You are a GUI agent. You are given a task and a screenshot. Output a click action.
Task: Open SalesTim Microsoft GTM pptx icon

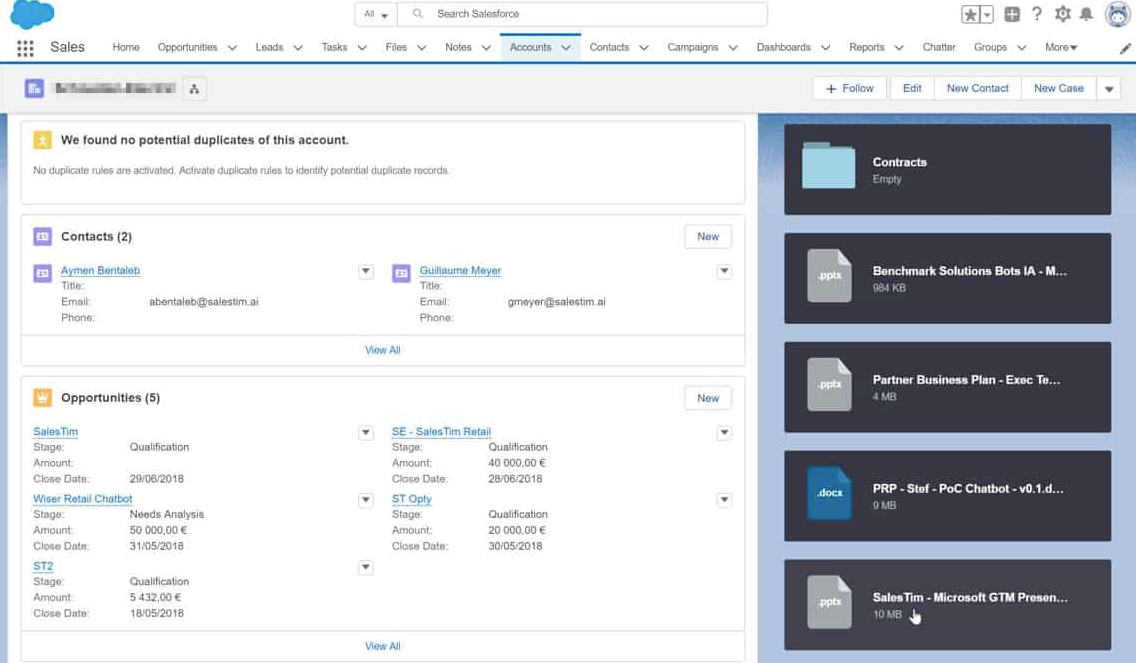coord(830,601)
